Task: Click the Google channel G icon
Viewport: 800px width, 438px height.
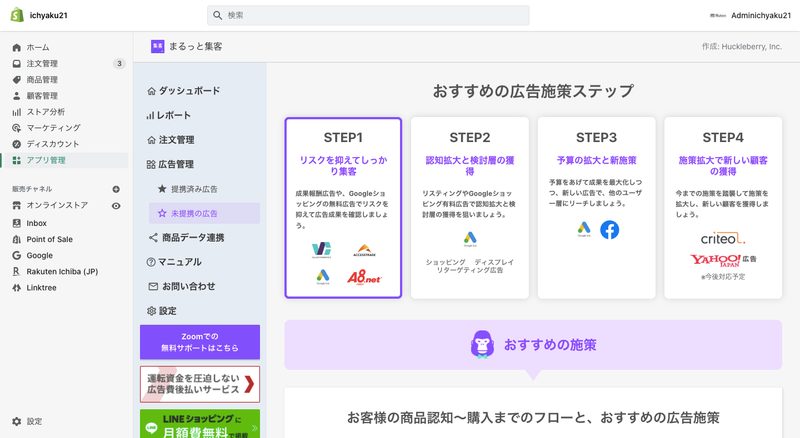Action: click(x=17, y=255)
